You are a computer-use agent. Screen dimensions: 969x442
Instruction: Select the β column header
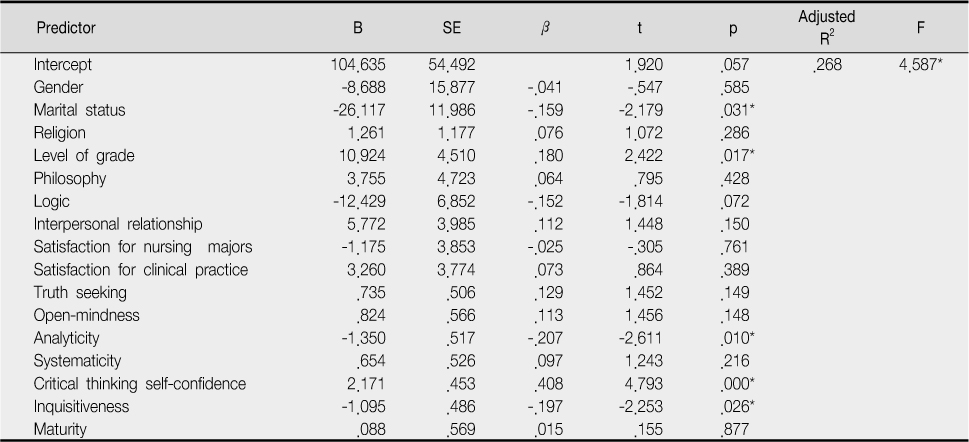545,28
